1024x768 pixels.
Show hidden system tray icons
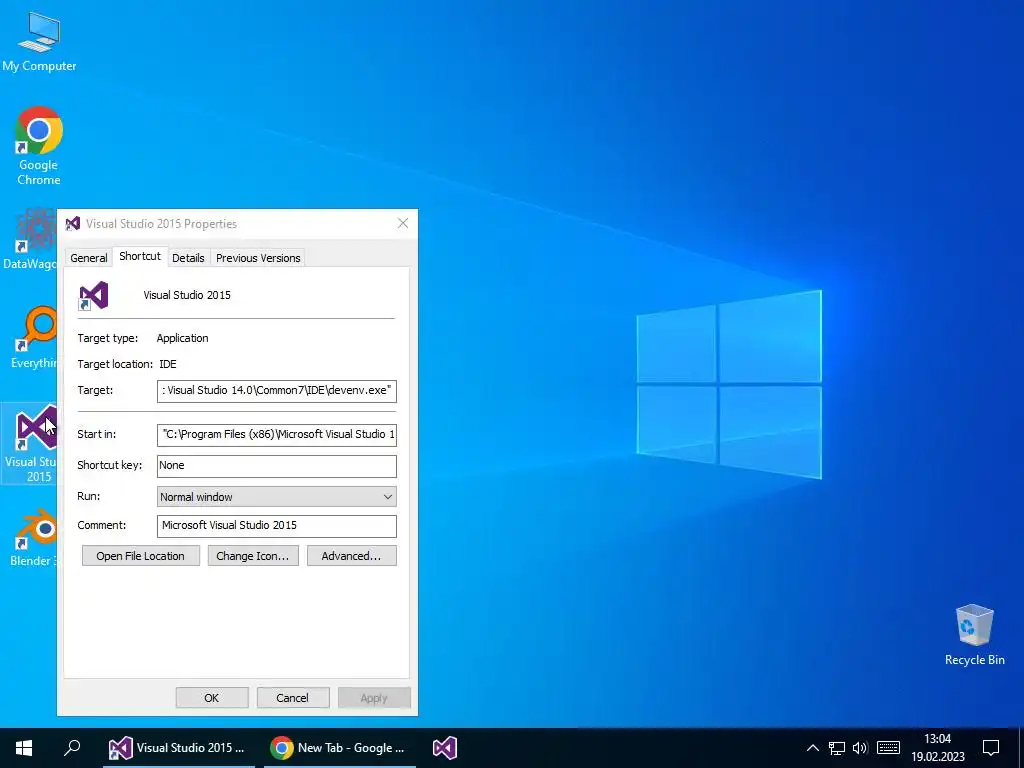point(812,748)
